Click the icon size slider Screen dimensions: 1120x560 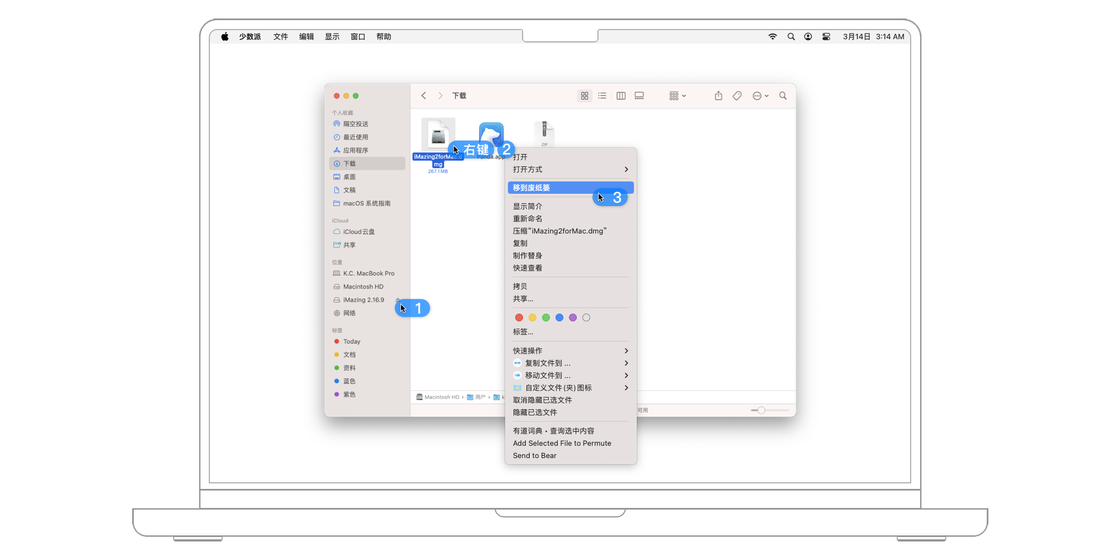click(770, 410)
